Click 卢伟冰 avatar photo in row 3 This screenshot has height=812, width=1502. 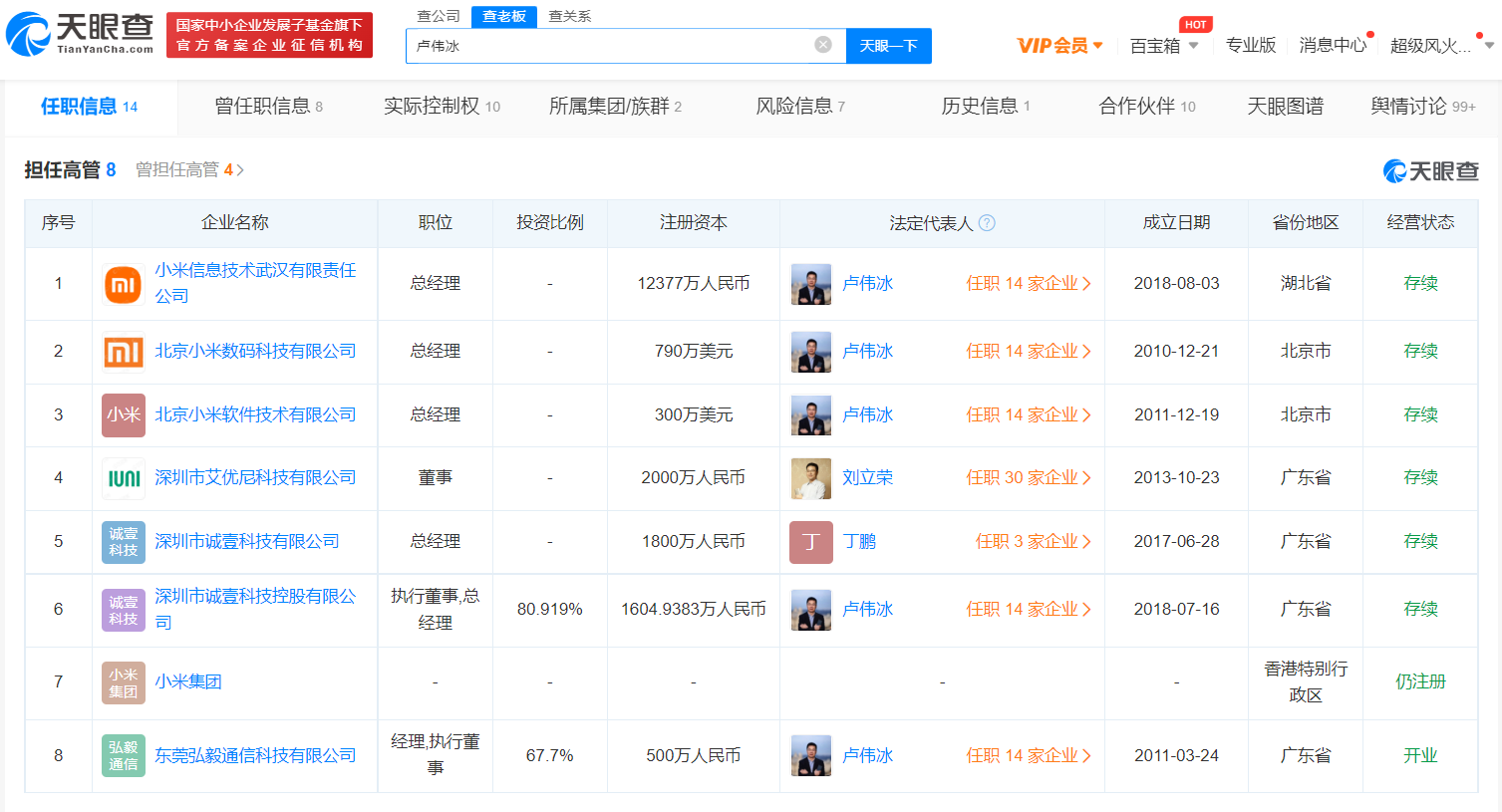811,415
